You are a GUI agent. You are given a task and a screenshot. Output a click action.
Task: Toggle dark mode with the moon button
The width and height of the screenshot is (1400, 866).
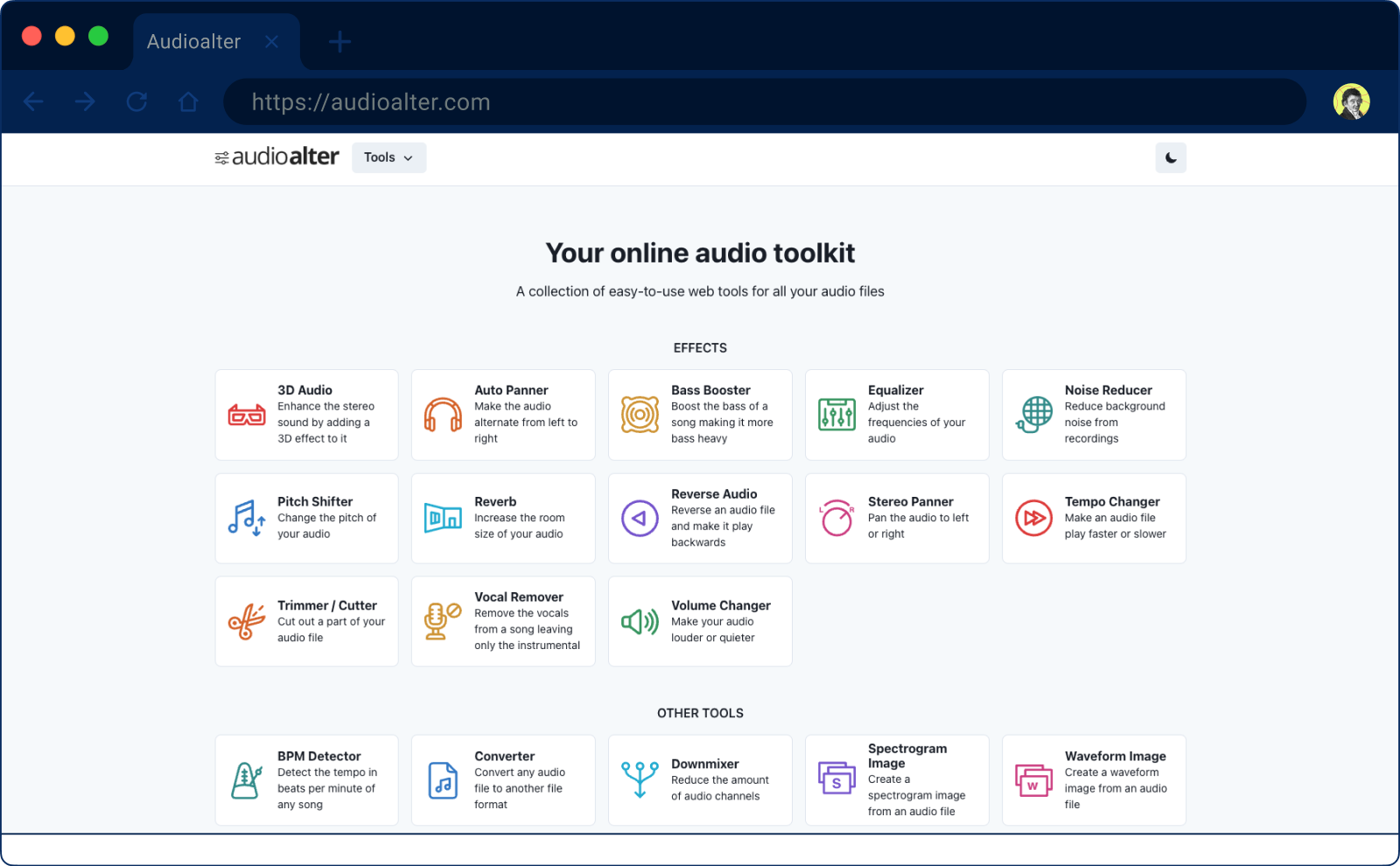(1171, 158)
